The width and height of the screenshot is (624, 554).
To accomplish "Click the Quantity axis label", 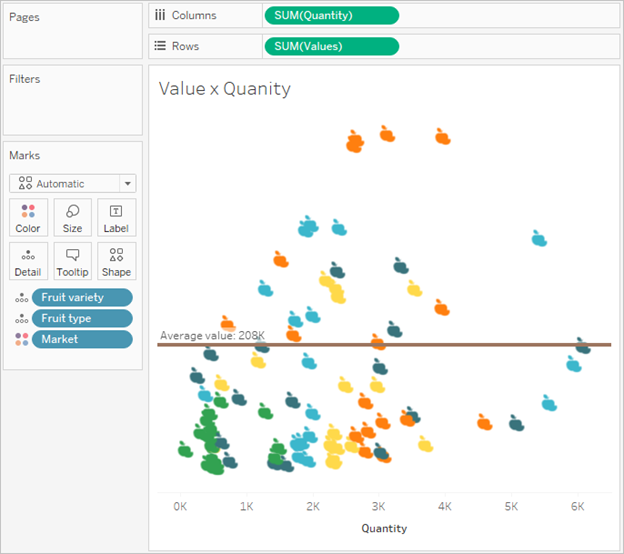I will [384, 528].
